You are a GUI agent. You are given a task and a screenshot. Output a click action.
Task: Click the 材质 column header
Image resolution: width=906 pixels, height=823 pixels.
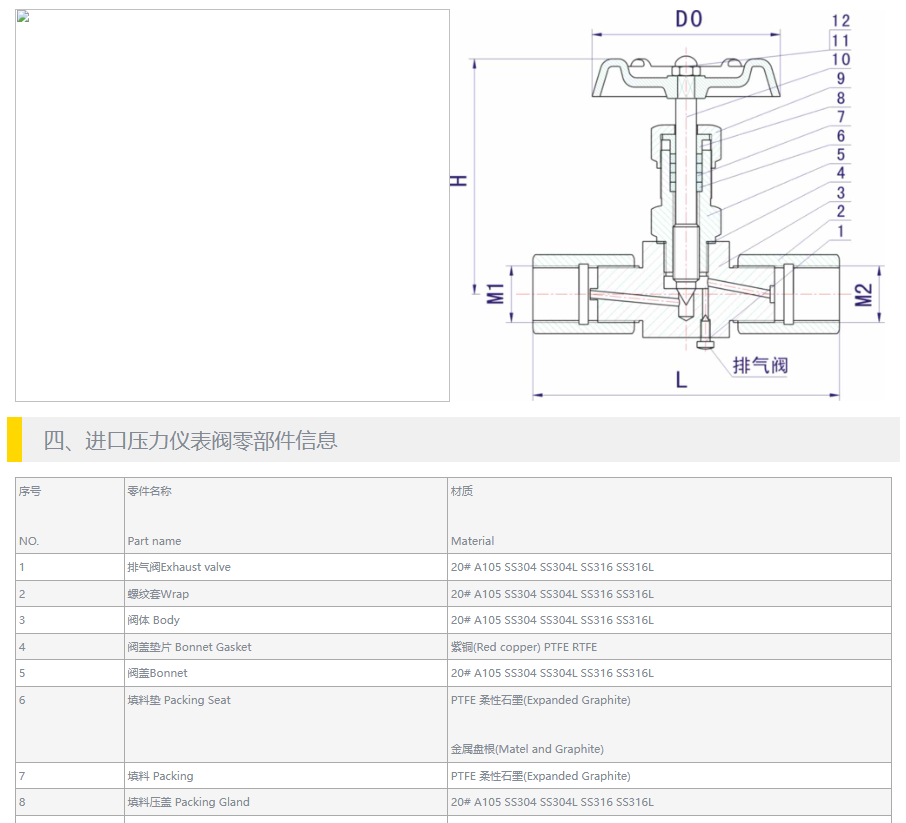(462, 491)
